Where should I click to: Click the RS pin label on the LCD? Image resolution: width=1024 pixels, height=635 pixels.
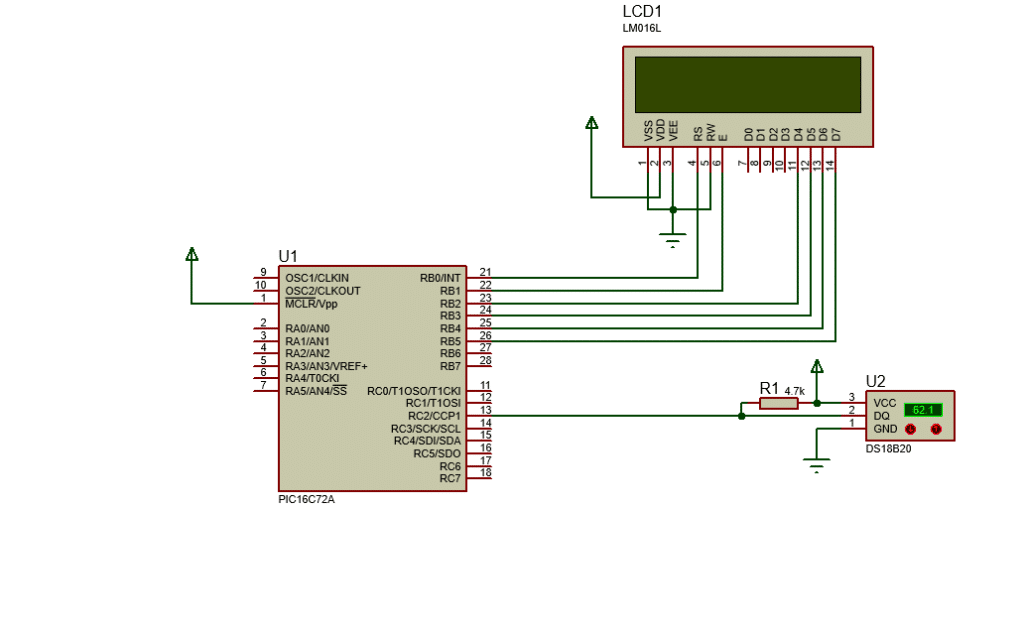point(698,134)
